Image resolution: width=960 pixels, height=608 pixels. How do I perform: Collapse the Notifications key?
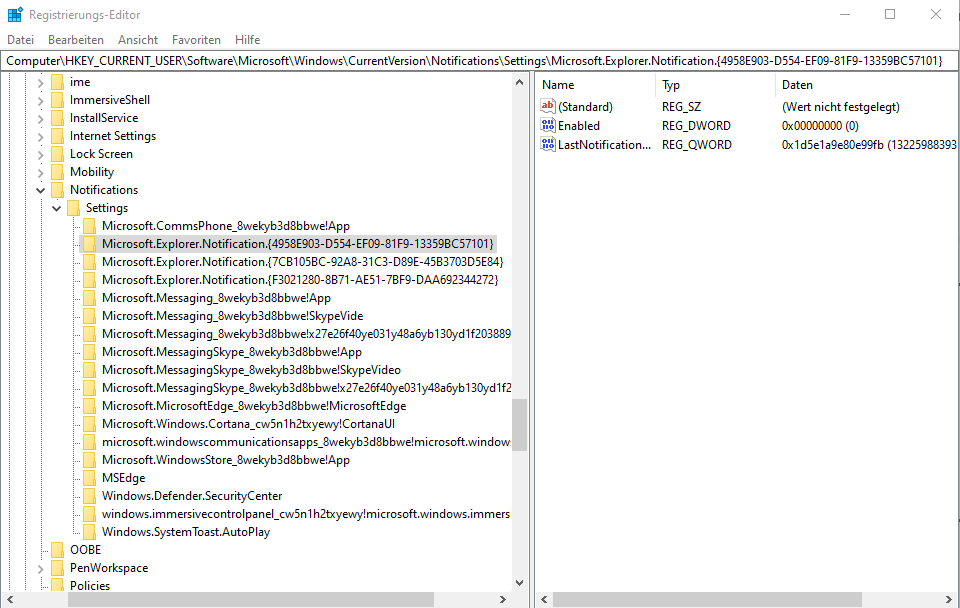click(40, 190)
